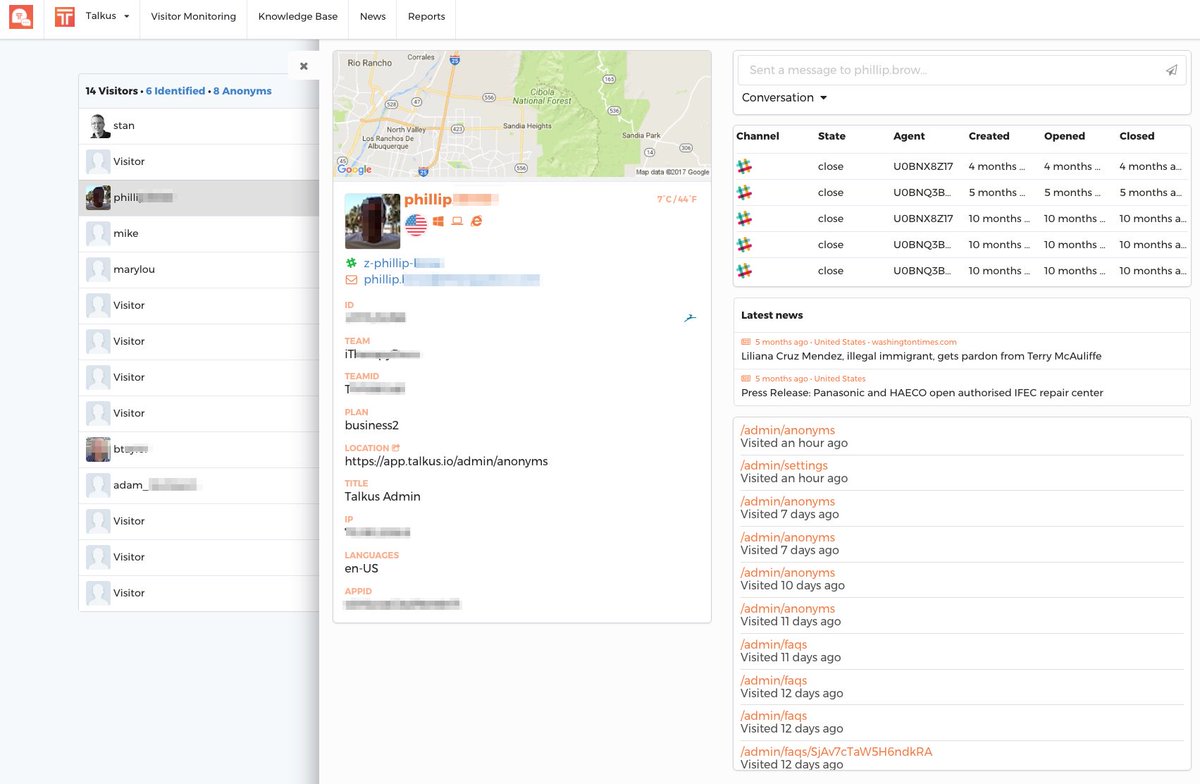Sort table by Created column header

(x=989, y=136)
